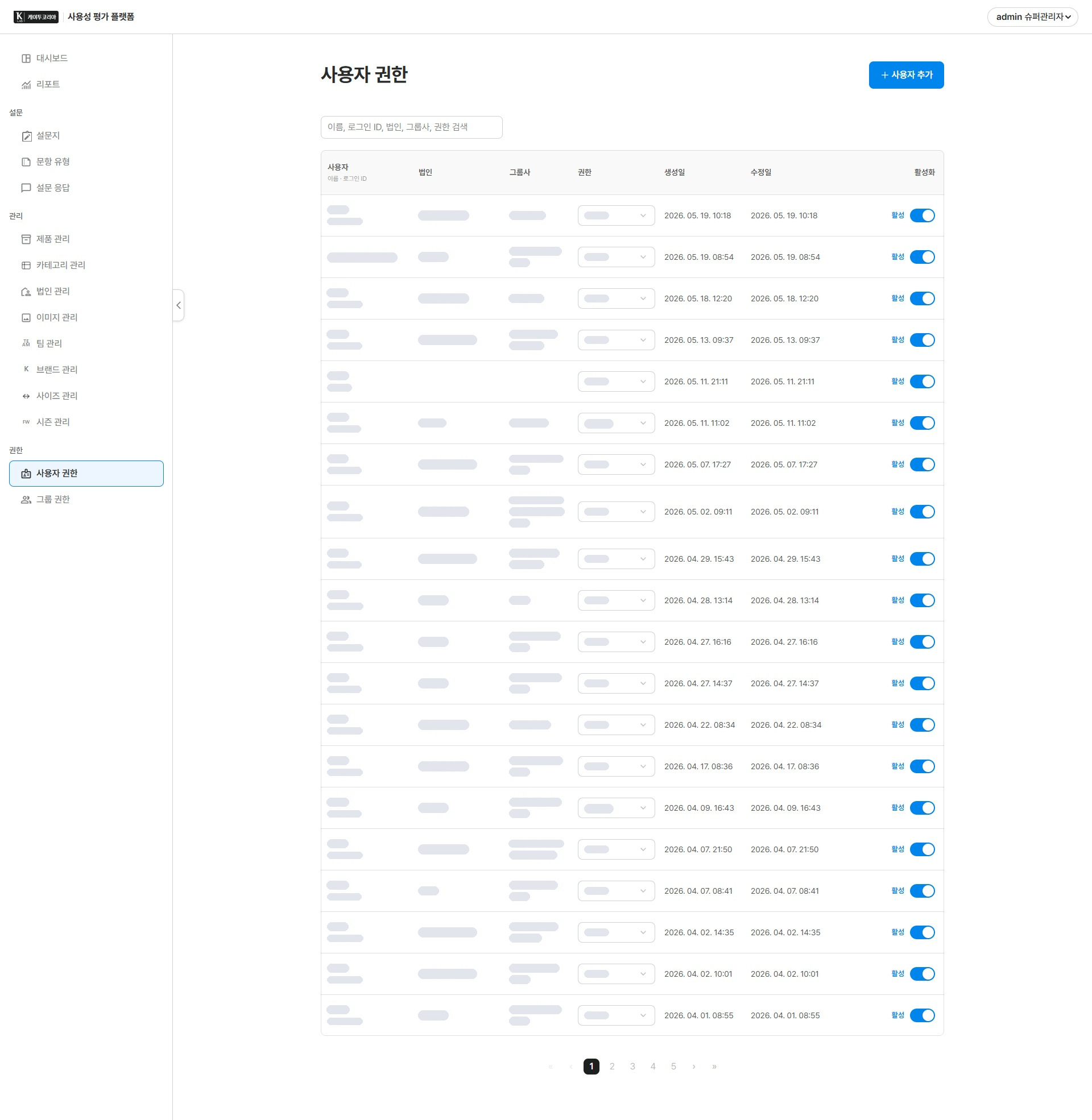Viewport: 1092px width, 1120px height.
Task: Click the group permission people icon
Action: tap(26, 500)
